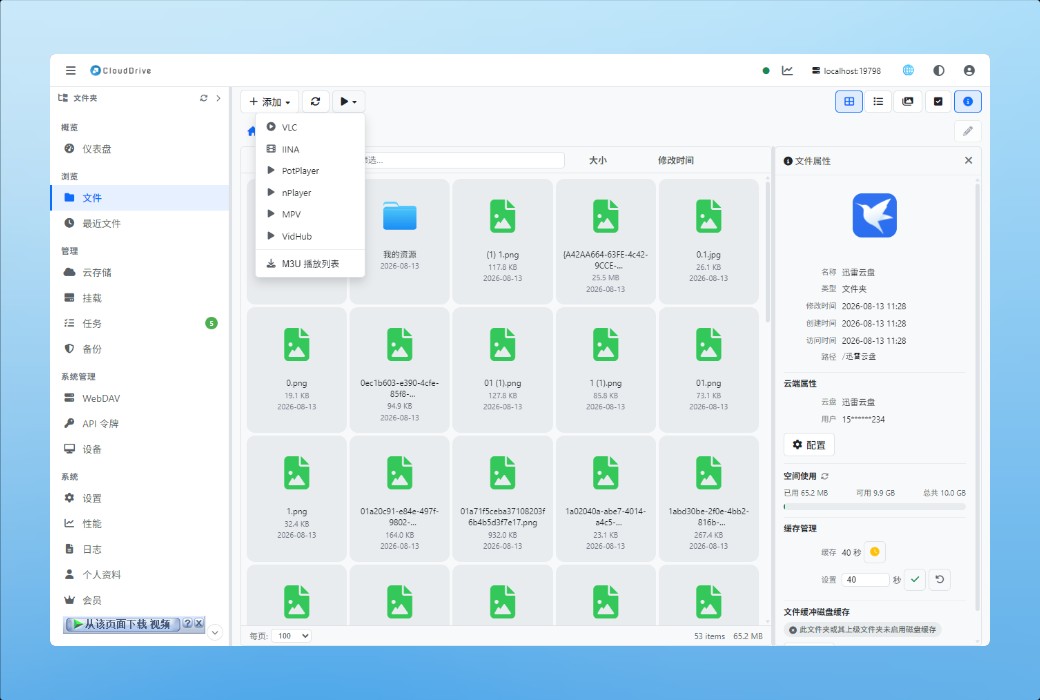Image resolution: width=1040 pixels, height=700 pixels.
Task: Select file (1) 1.png
Action: click(x=502, y=242)
